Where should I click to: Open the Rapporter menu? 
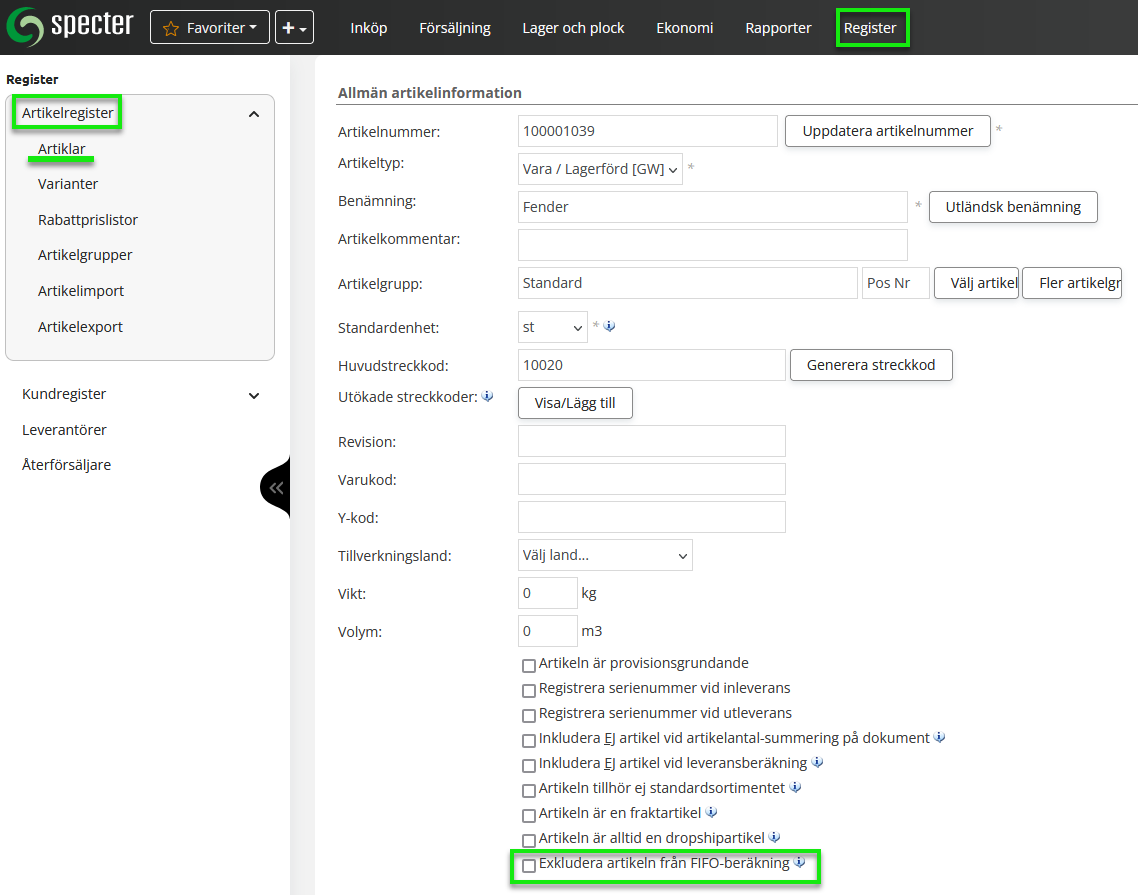[x=778, y=28]
